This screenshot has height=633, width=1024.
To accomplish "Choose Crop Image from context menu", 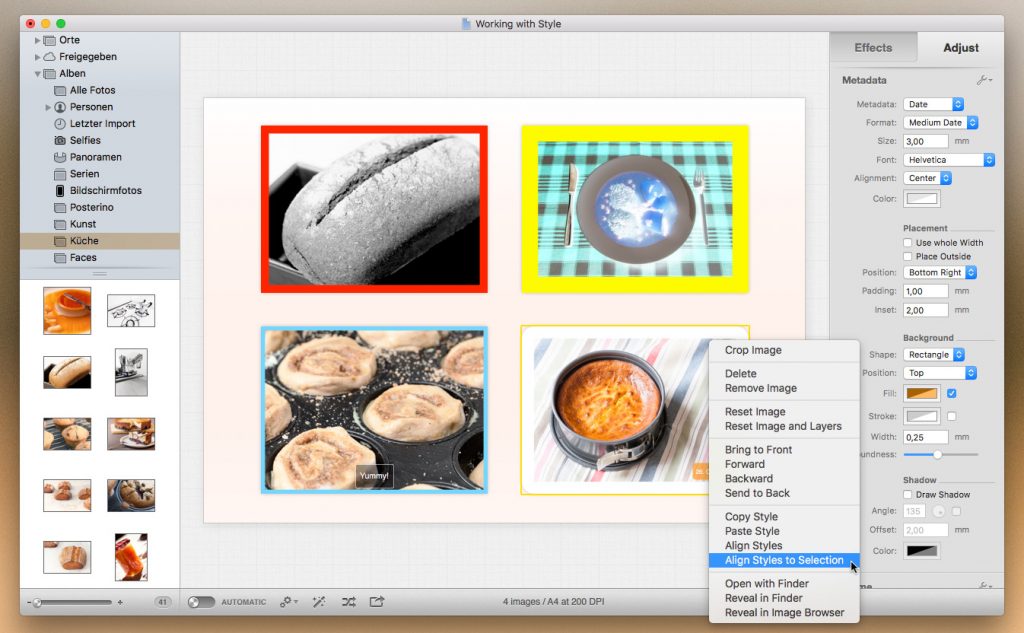I will tap(784, 350).
